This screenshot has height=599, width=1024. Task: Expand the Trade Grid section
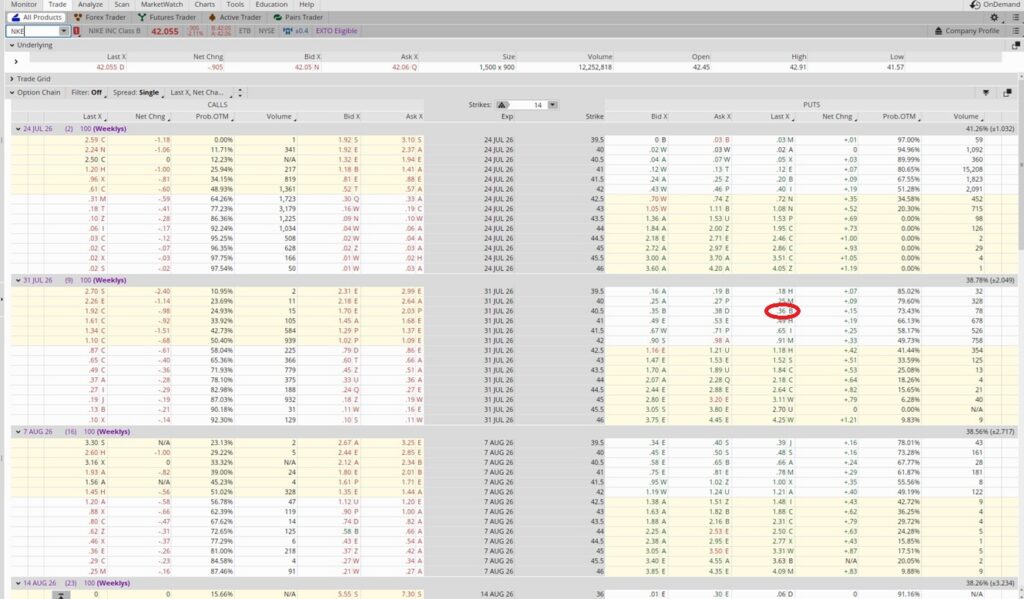pos(12,78)
